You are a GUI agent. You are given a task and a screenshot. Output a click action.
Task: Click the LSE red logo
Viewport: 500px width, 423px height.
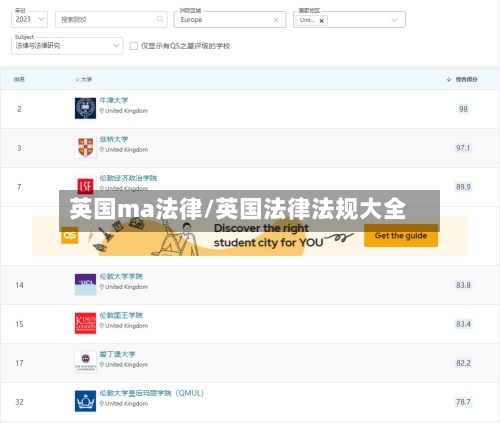85,185
